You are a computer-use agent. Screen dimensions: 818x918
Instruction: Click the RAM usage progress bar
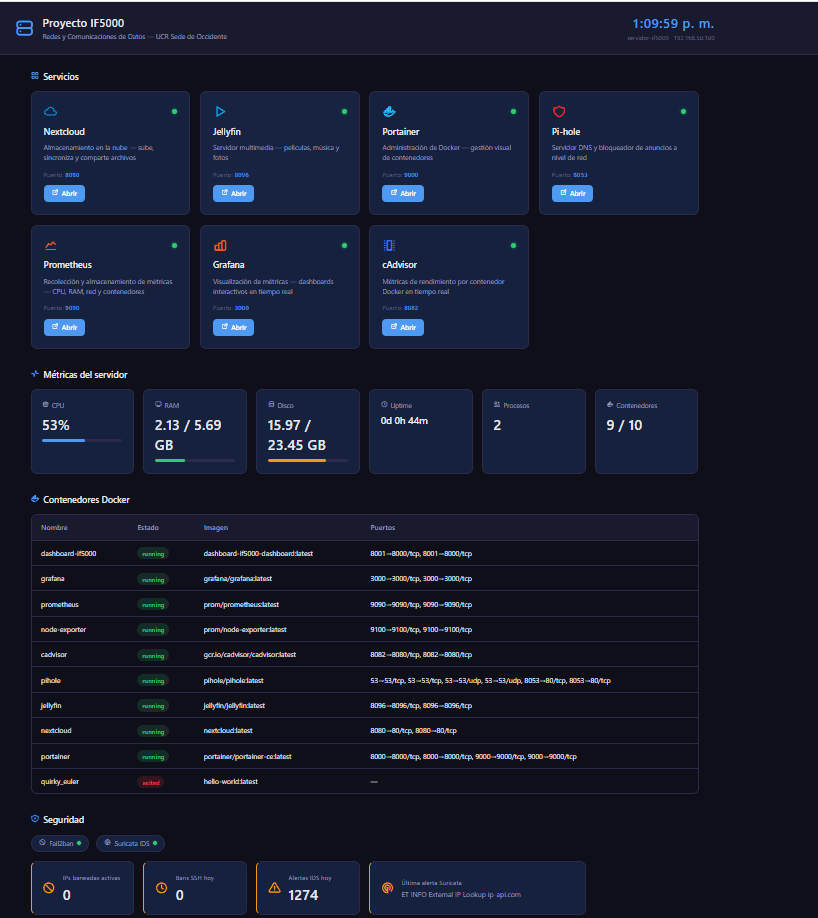195,460
